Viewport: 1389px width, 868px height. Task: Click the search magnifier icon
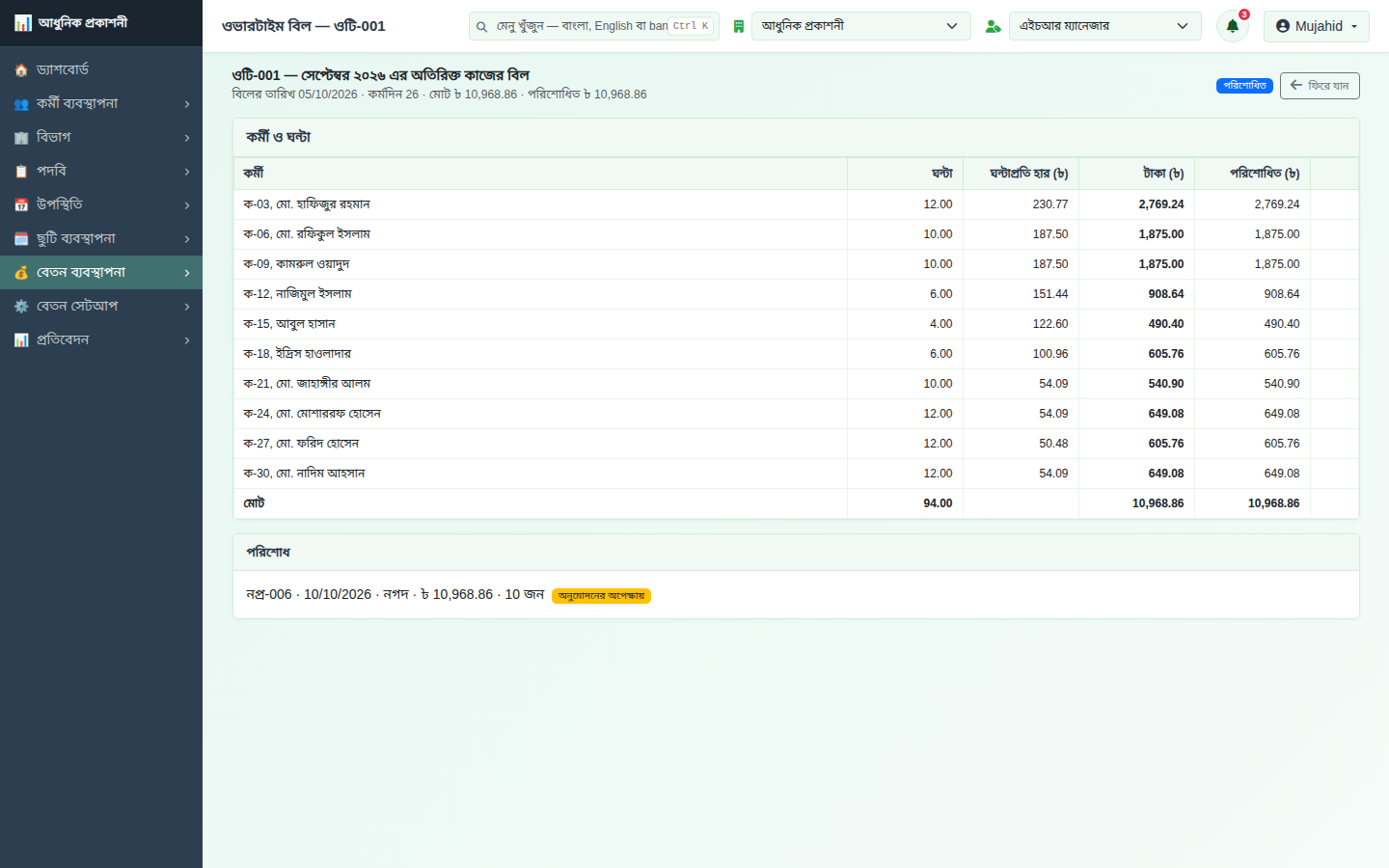tap(481, 26)
